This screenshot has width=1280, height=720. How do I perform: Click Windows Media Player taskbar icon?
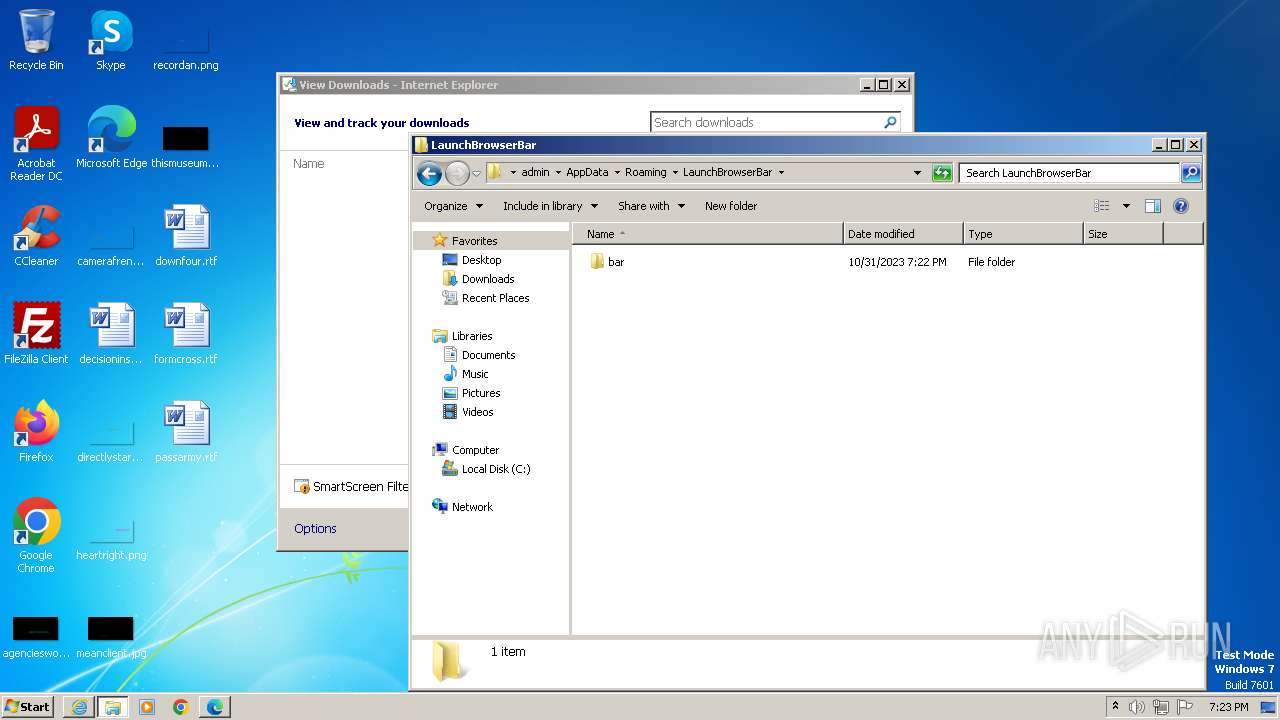(x=147, y=707)
